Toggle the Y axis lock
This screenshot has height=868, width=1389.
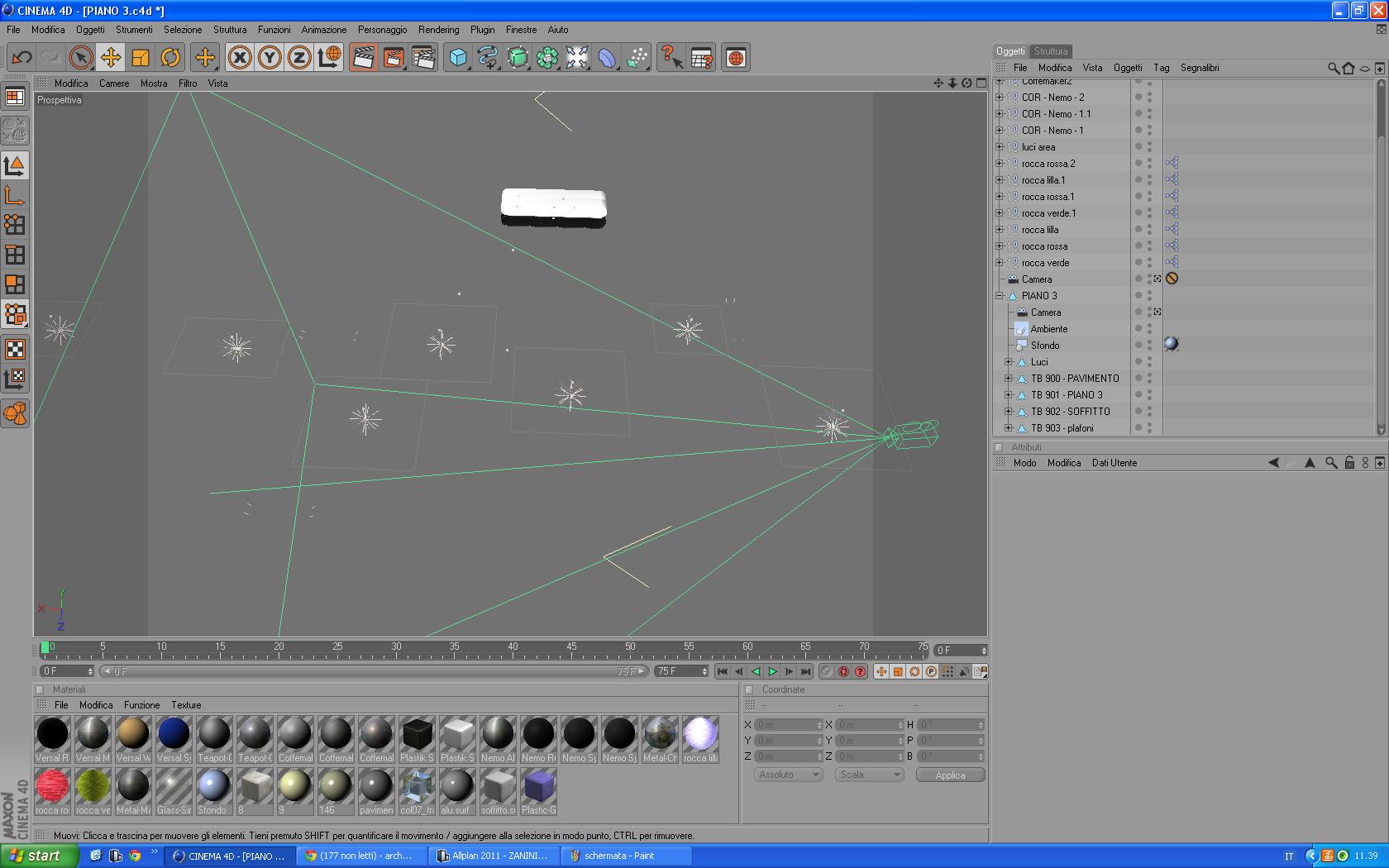270,58
